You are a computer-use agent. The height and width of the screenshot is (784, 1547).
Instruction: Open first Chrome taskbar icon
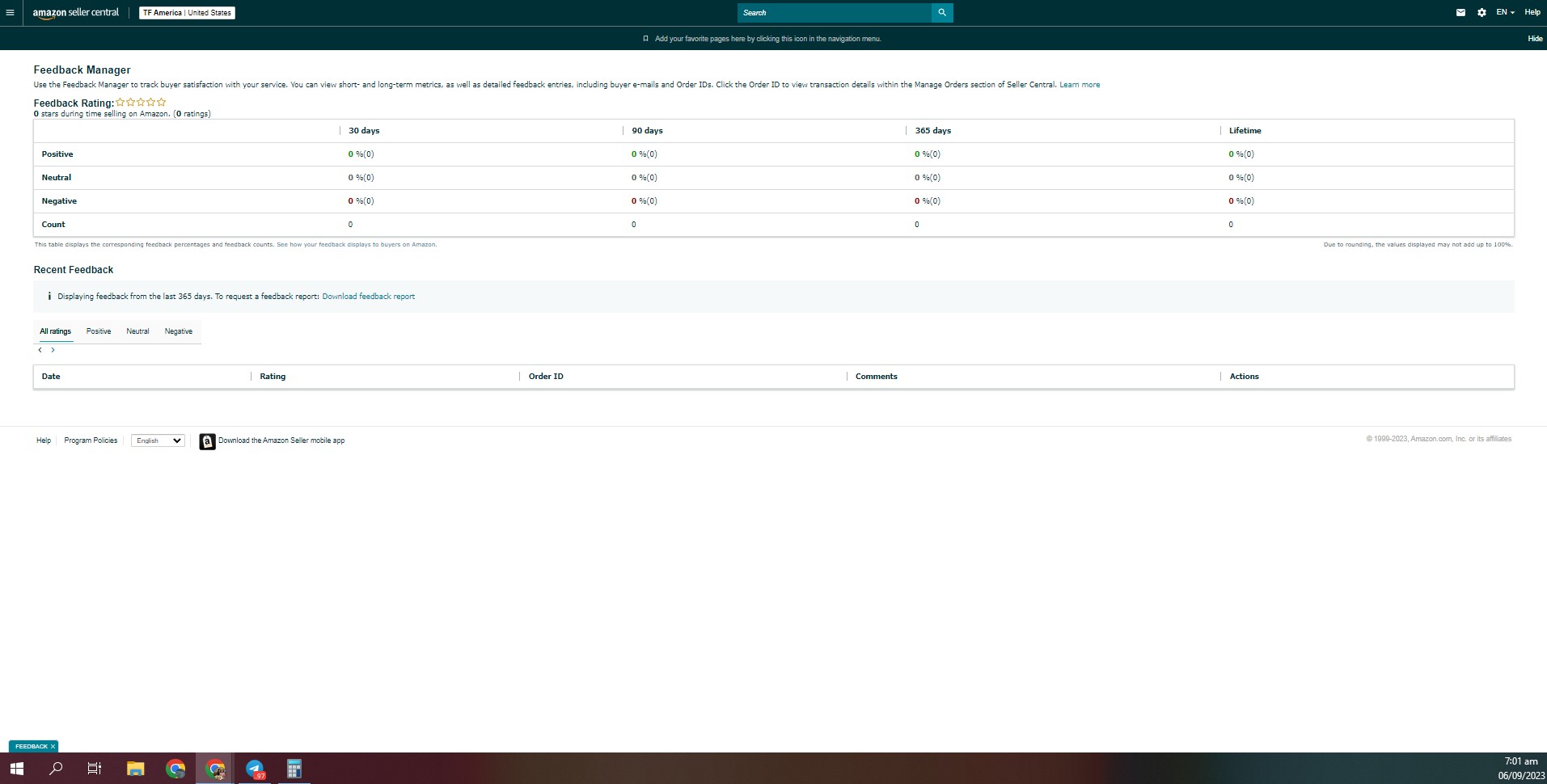tap(175, 769)
